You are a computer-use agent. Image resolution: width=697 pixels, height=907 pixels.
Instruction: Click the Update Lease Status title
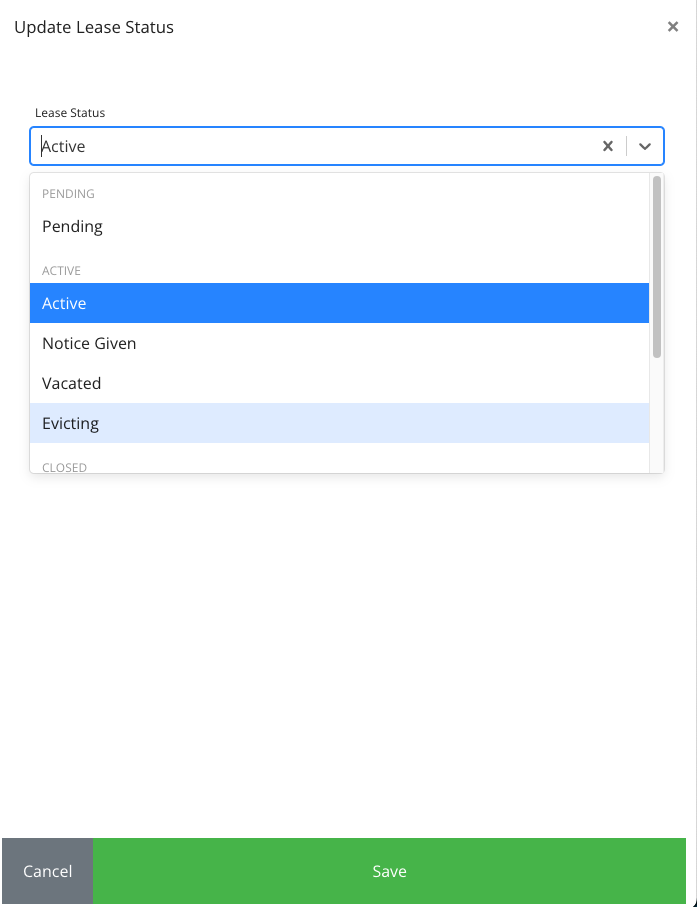[x=94, y=27]
